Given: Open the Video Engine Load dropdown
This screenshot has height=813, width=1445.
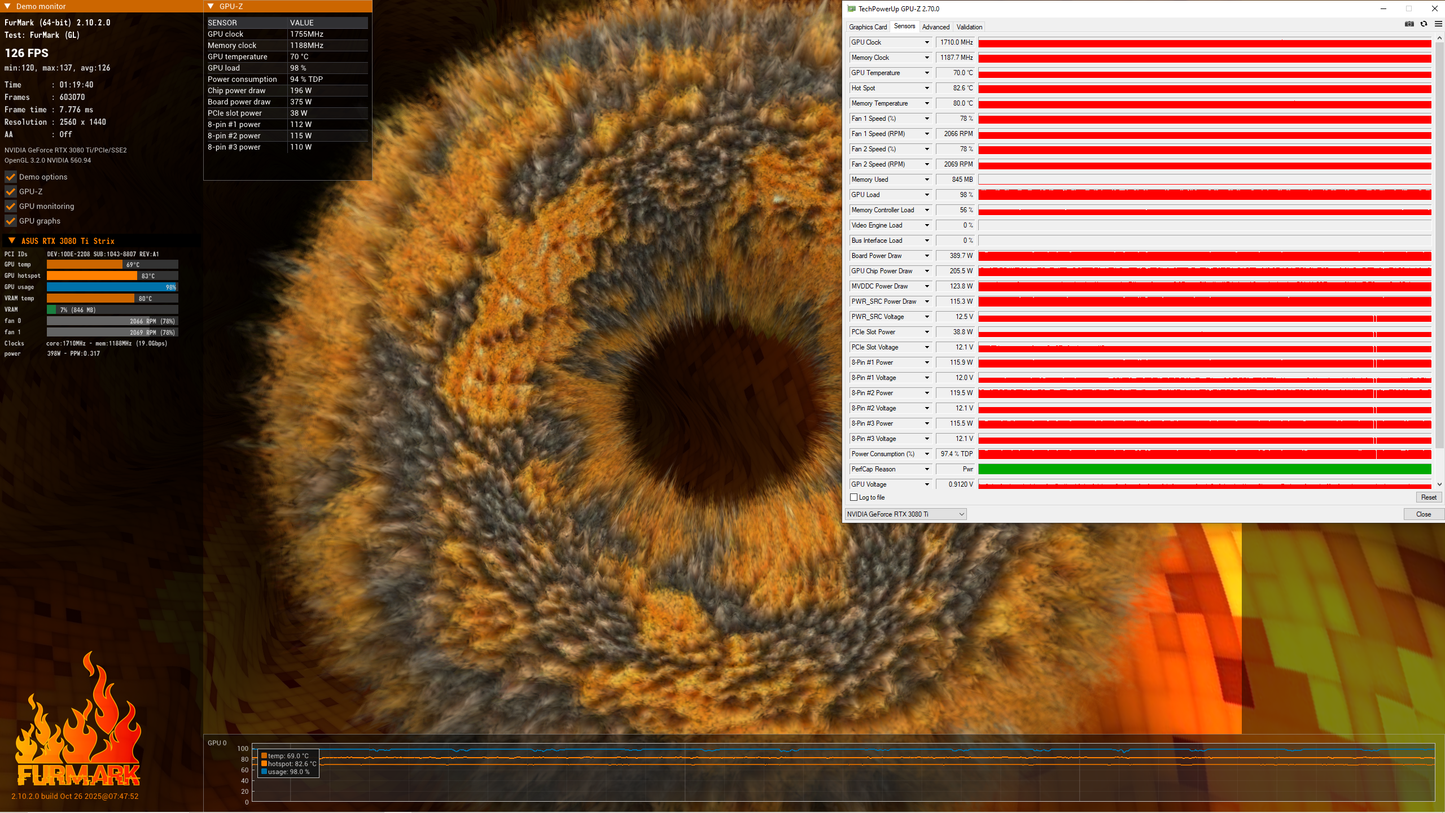Looking at the screenshot, I should (x=927, y=226).
